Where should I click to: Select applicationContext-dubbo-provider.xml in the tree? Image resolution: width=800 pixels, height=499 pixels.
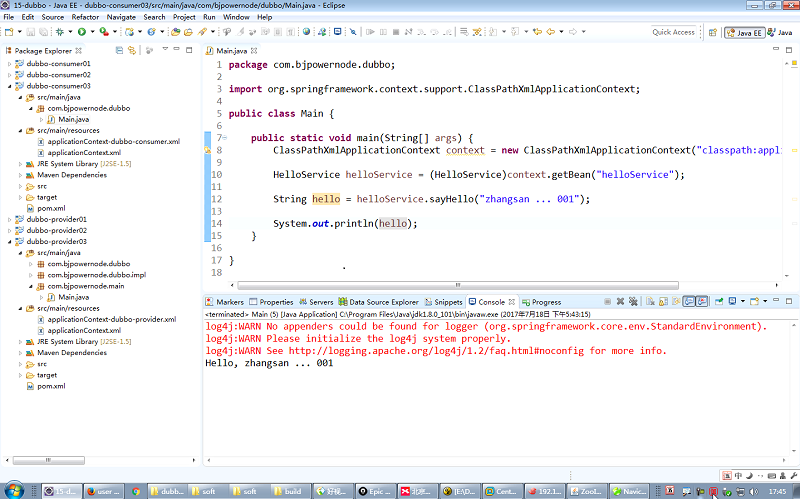point(112,320)
